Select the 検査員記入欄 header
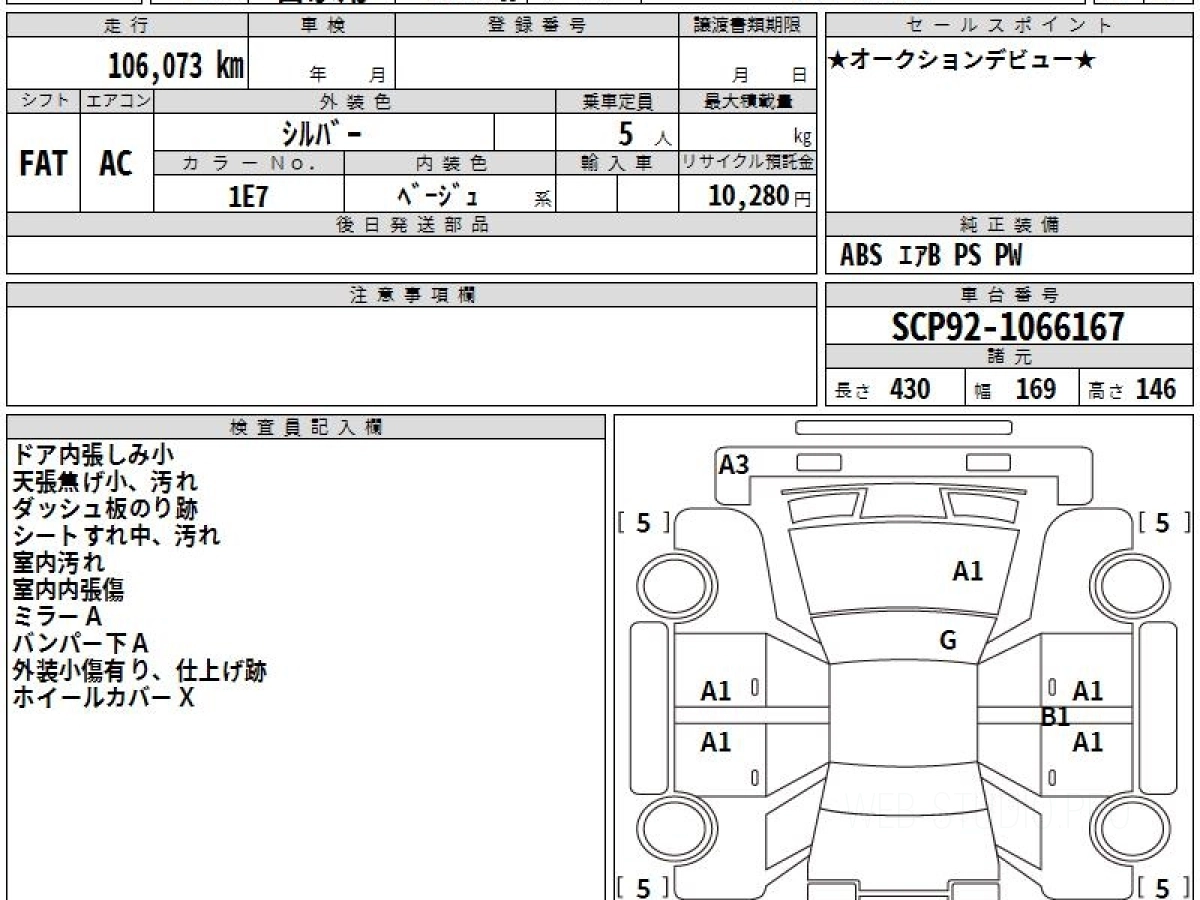This screenshot has height=900, width=1200. (306, 427)
